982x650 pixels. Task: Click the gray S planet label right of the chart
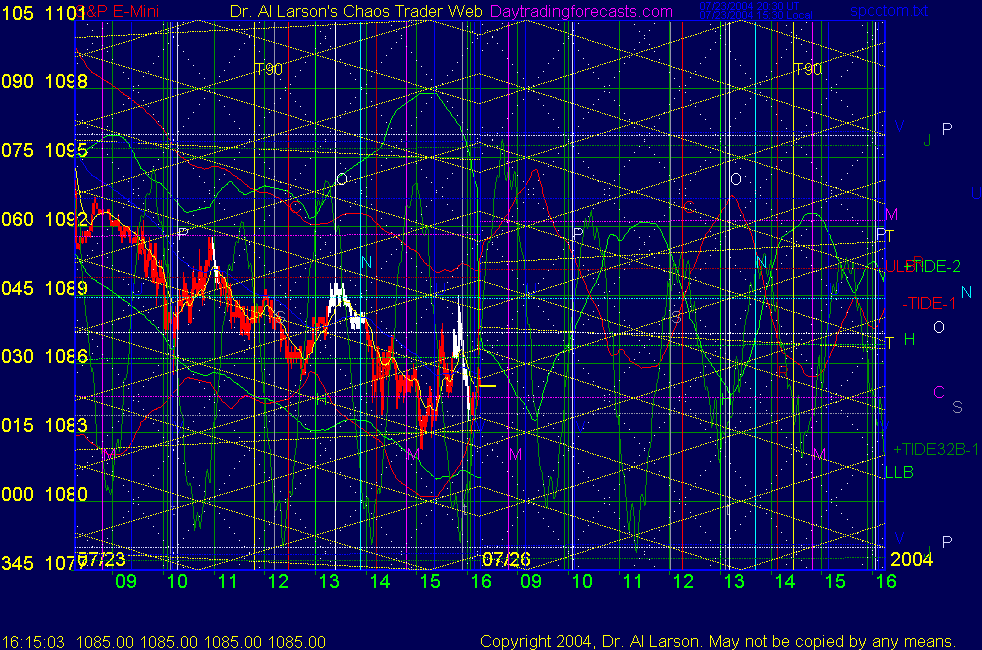point(957,407)
